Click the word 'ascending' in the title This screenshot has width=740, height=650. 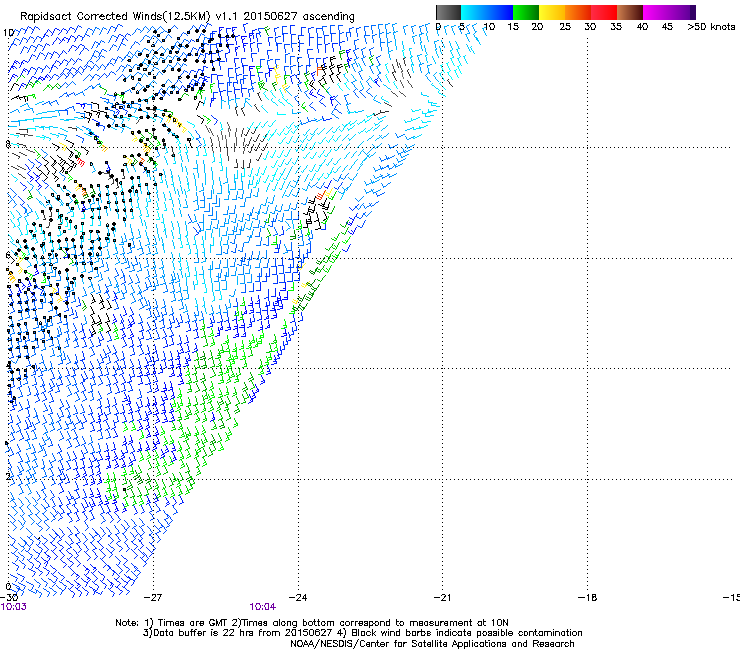point(328,17)
